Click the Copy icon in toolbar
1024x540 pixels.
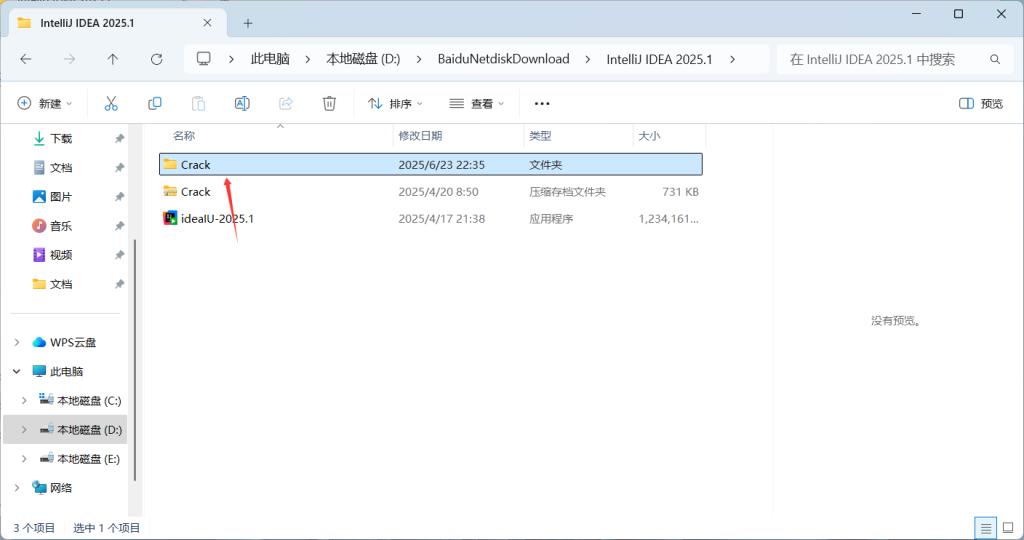(155, 103)
